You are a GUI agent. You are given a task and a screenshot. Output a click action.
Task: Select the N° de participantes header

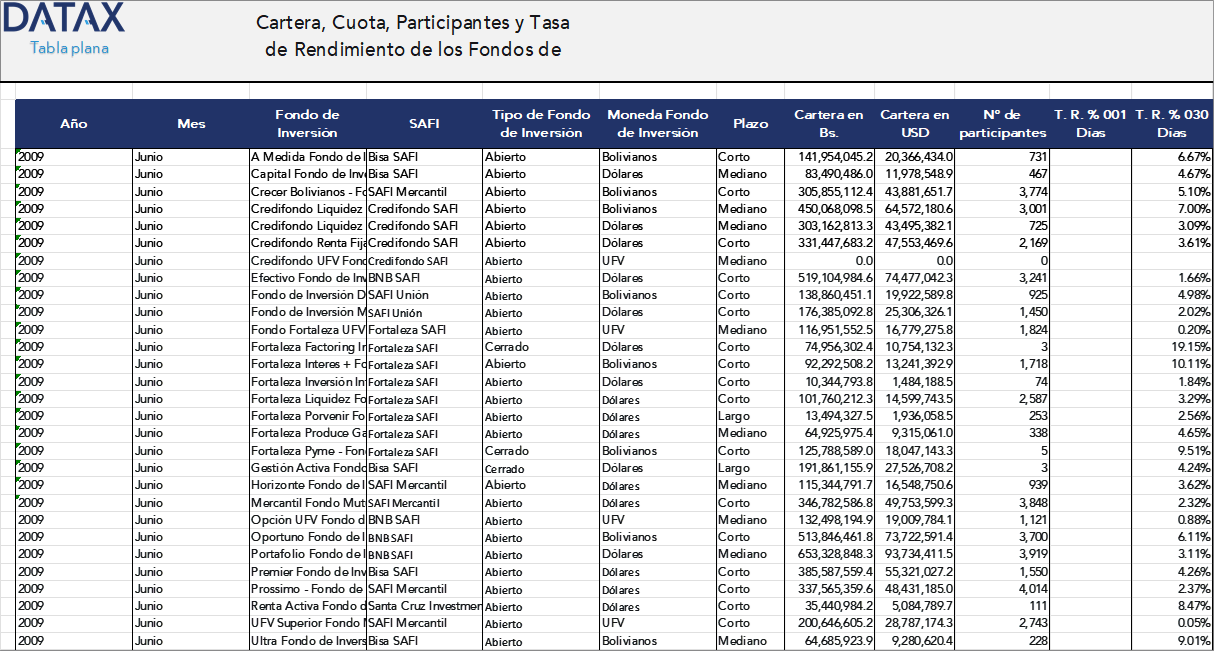(x=1001, y=123)
